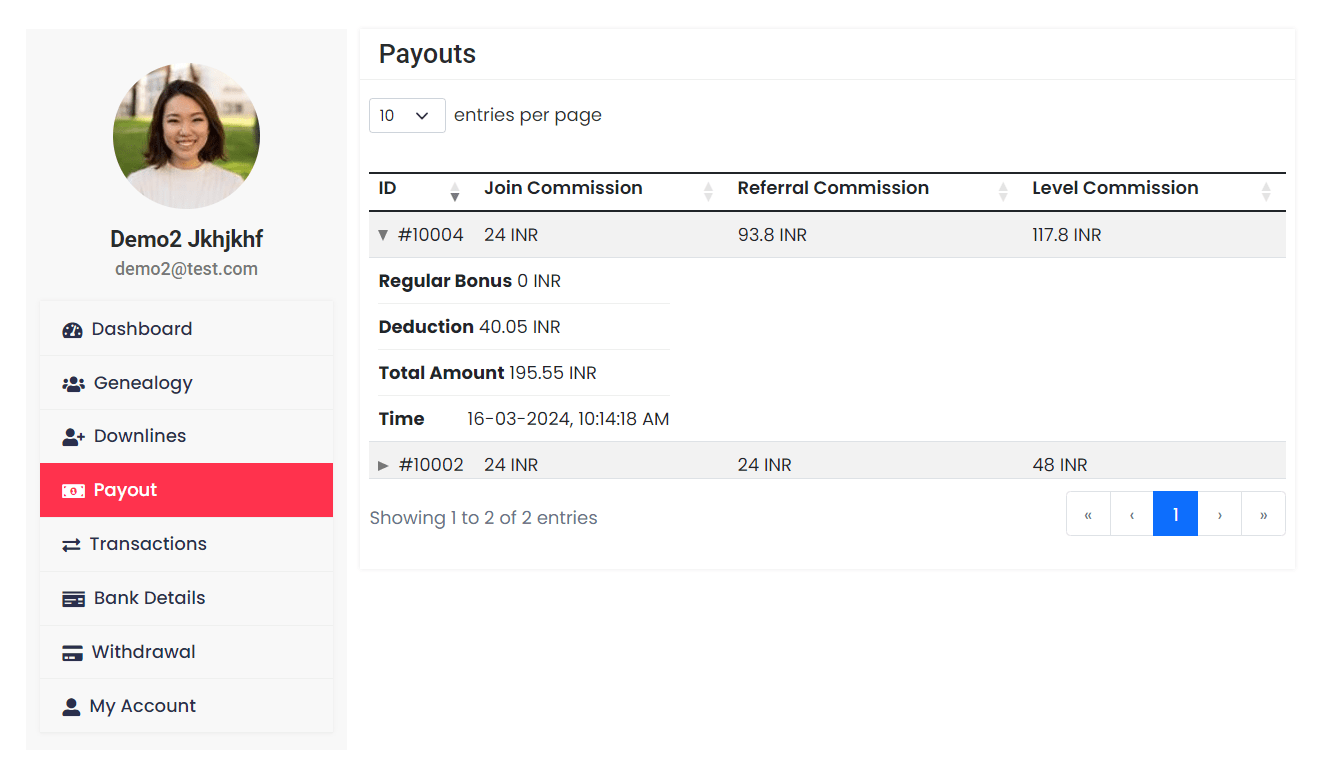Click the last-page pagination button
1337x766 pixels.
[x=1263, y=513]
